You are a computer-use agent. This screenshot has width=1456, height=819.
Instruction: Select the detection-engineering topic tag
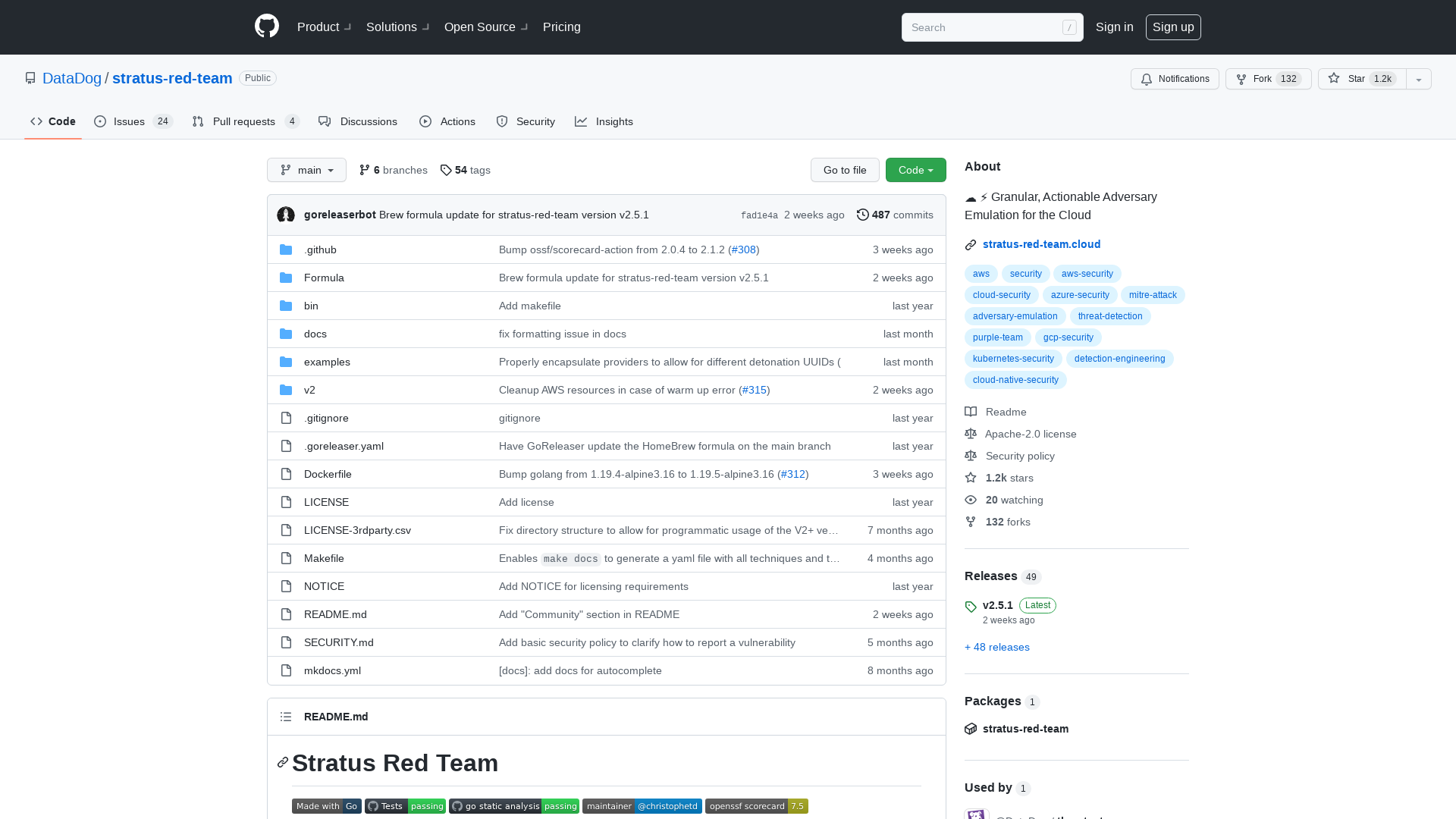click(1119, 359)
